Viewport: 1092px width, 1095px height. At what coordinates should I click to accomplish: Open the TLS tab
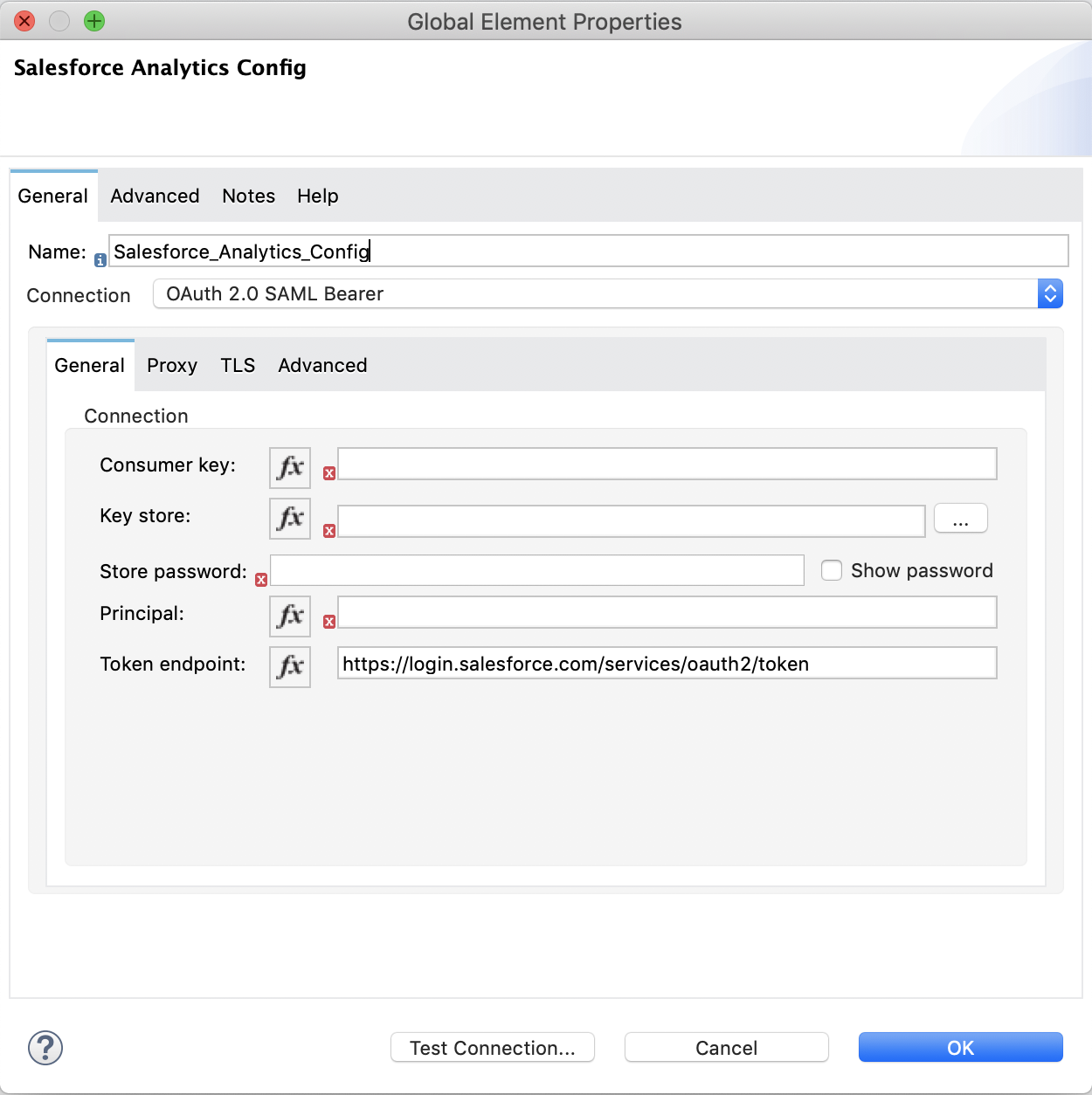click(237, 365)
